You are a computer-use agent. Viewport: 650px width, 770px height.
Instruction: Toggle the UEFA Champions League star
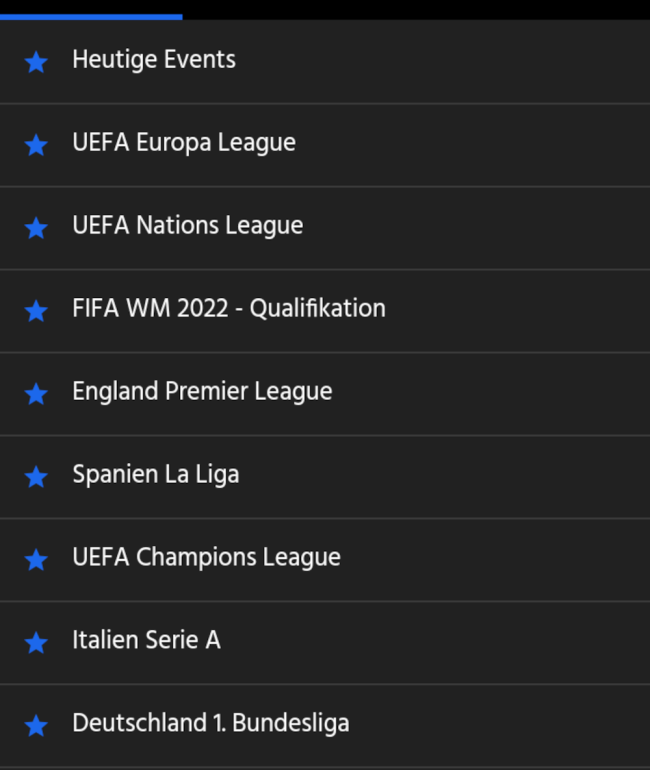[x=36, y=560]
